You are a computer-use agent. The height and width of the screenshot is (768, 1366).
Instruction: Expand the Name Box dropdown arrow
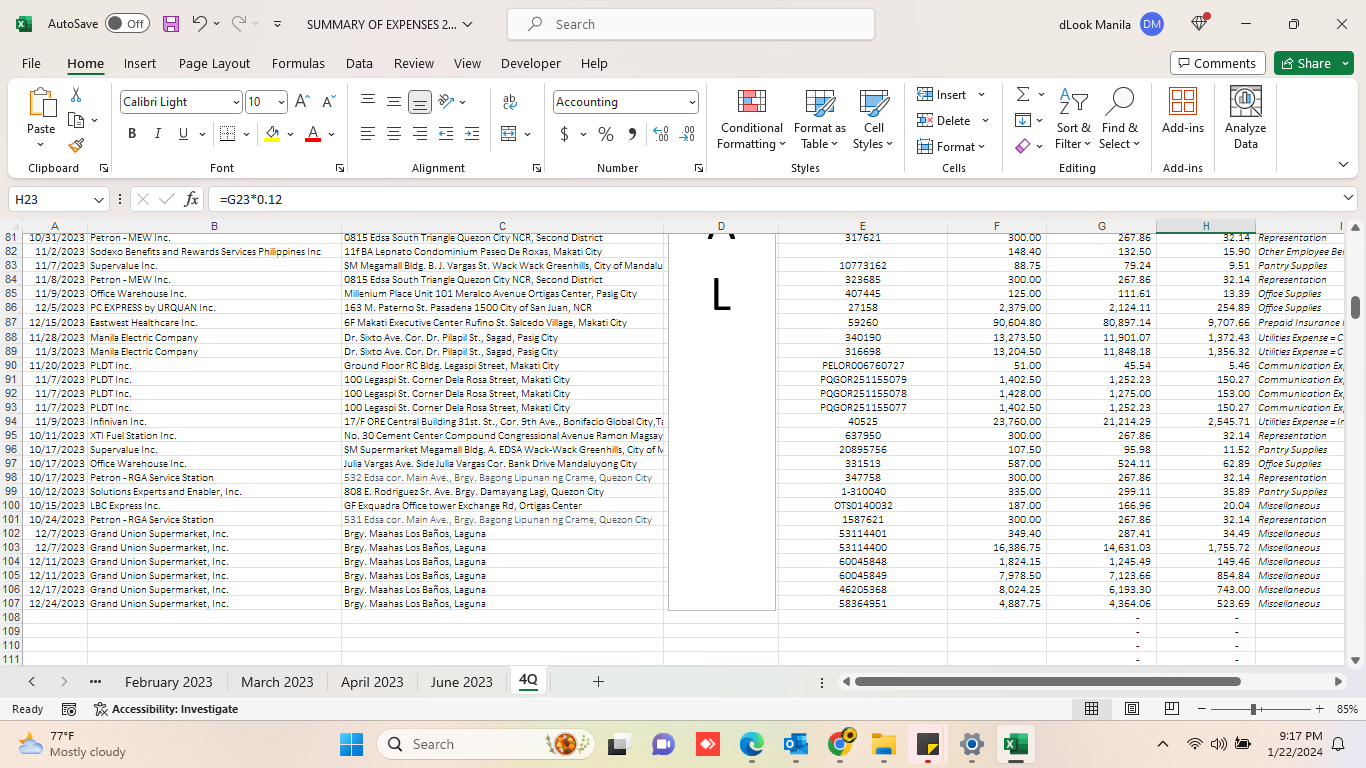98,199
